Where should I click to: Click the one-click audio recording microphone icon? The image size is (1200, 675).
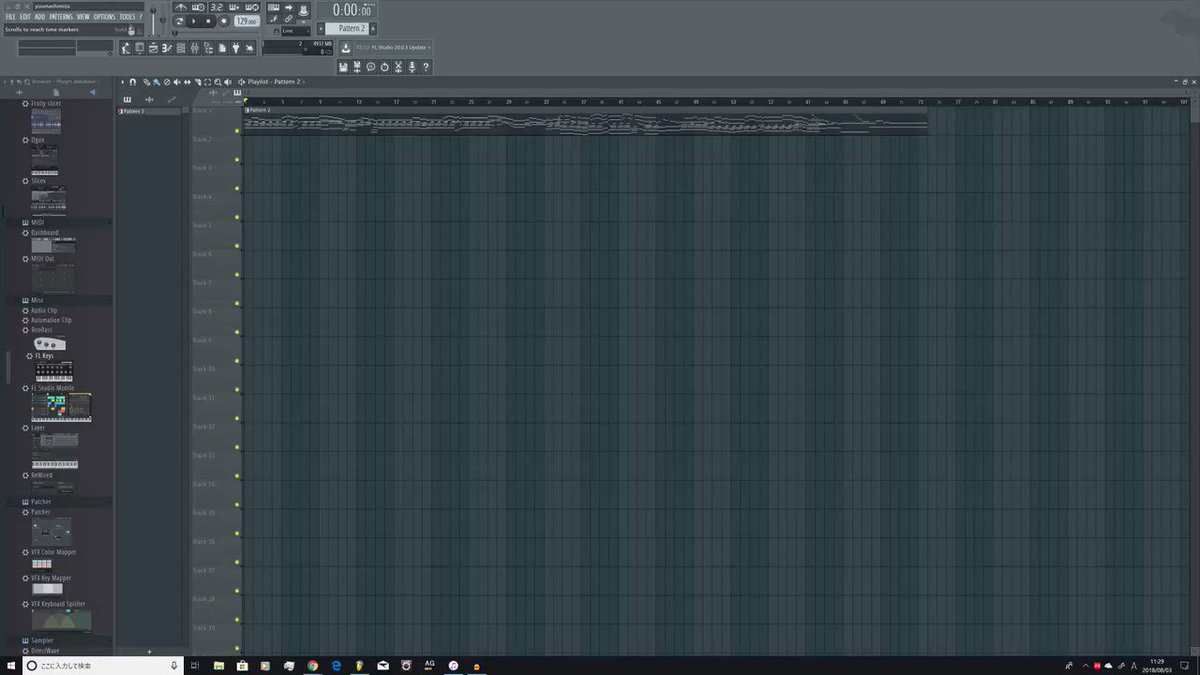412,67
